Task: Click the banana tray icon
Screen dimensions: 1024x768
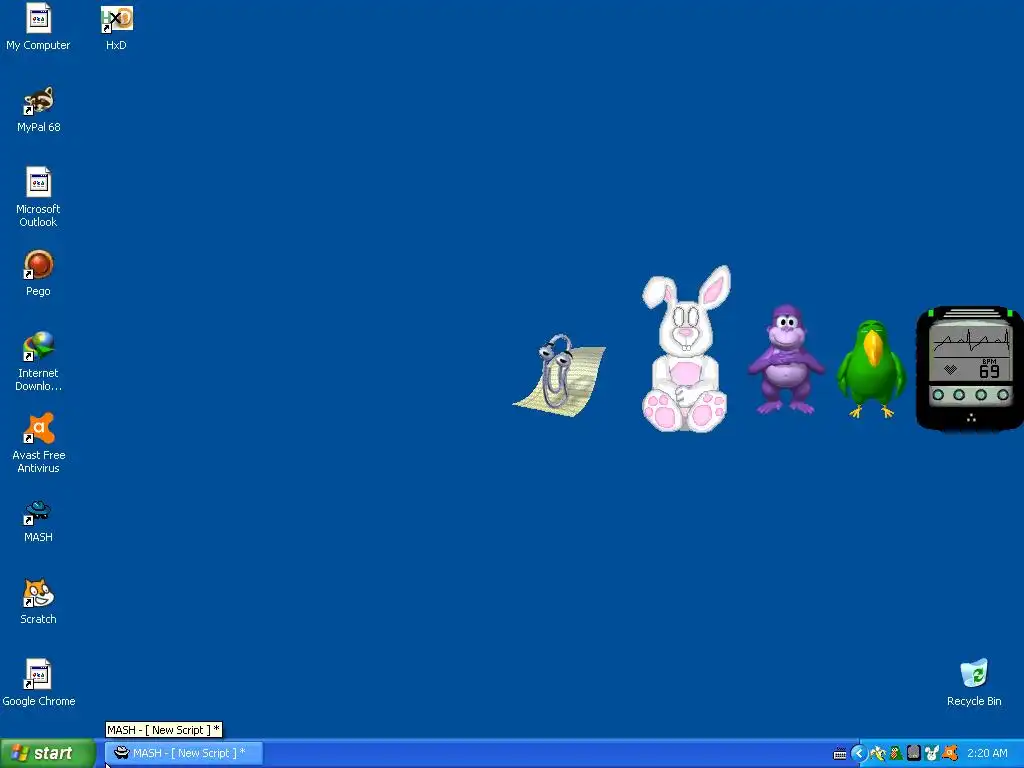Action: click(x=878, y=754)
